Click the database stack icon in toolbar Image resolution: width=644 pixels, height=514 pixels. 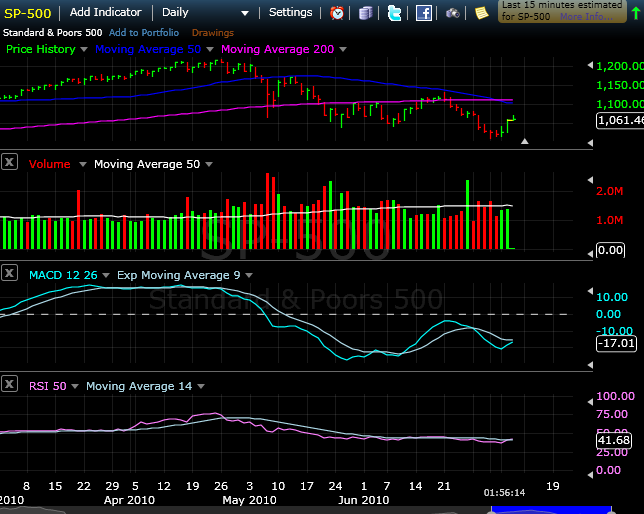(x=366, y=13)
